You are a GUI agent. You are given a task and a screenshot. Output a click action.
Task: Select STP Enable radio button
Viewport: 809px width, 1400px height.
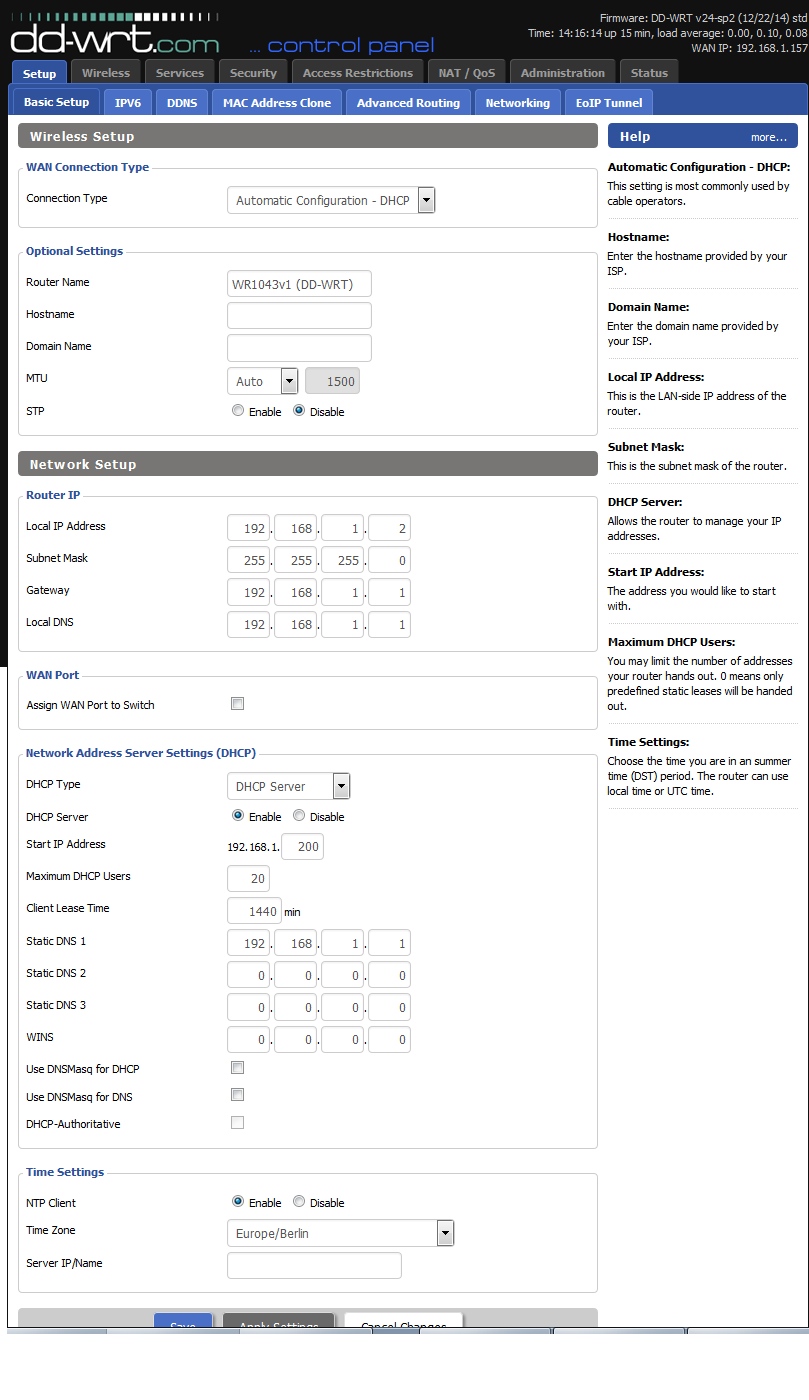(x=238, y=411)
